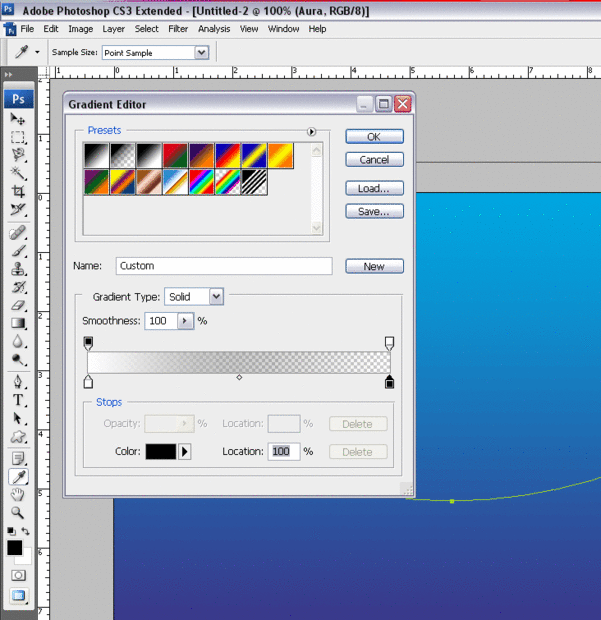Open the Presets flyout menu arrow
Viewport: 601px width, 620px height.
click(311, 131)
